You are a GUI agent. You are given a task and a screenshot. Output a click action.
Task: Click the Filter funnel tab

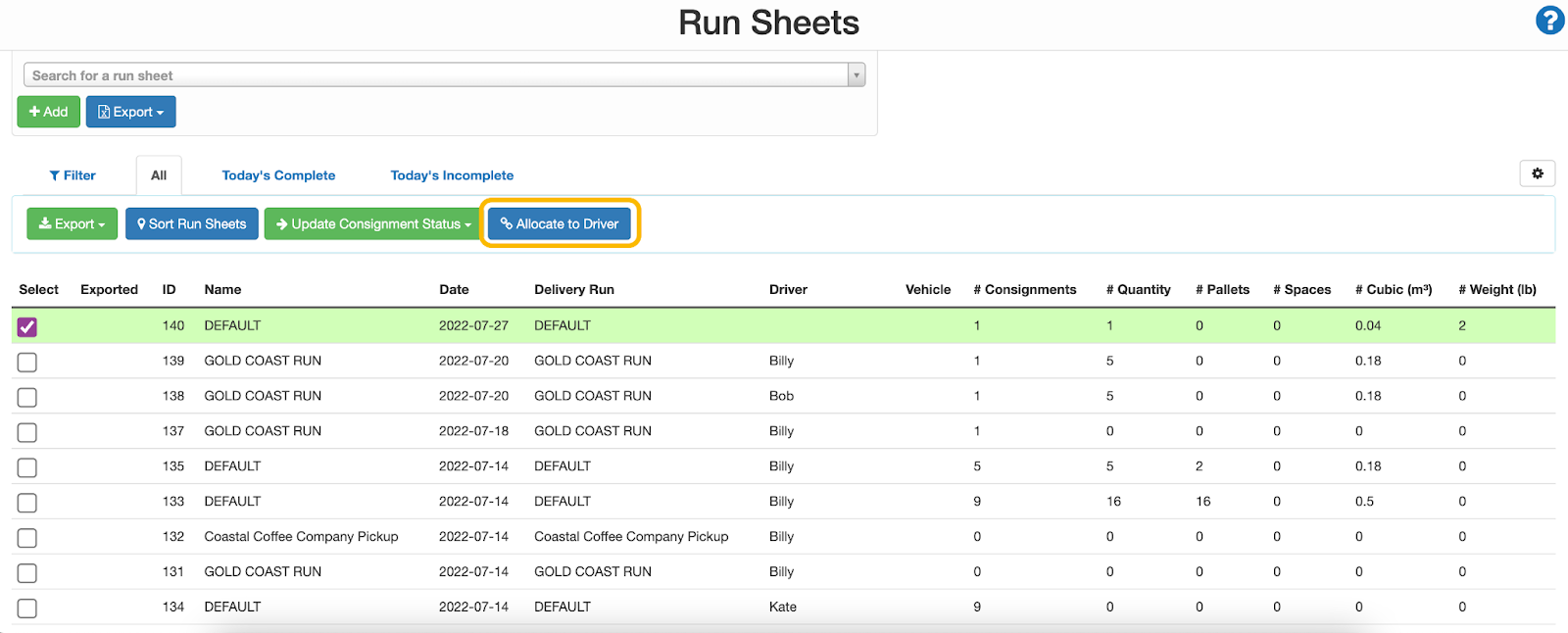point(73,175)
